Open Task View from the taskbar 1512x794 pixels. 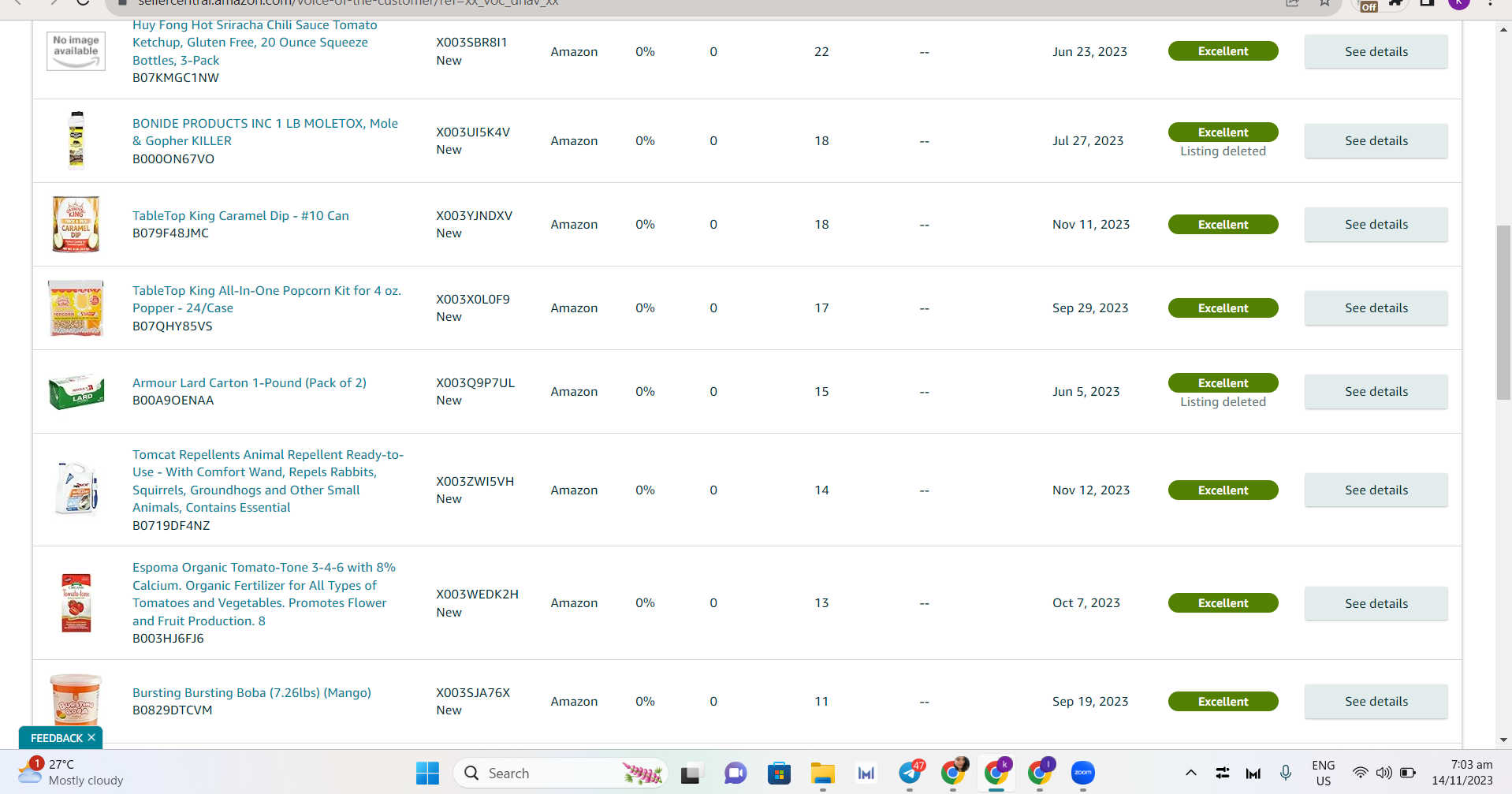(691, 773)
